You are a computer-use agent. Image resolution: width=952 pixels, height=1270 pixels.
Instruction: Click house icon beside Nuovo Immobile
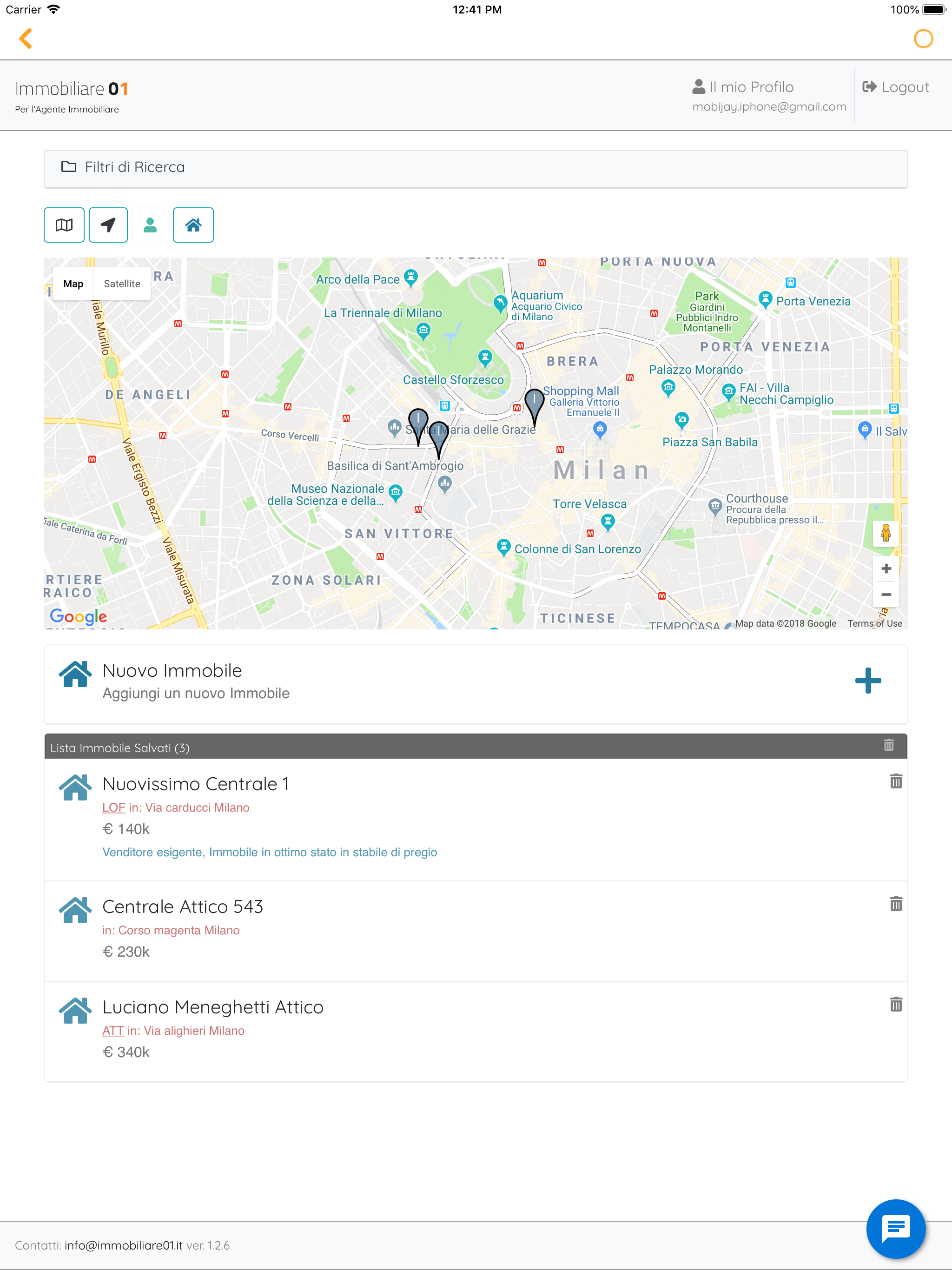point(75,674)
